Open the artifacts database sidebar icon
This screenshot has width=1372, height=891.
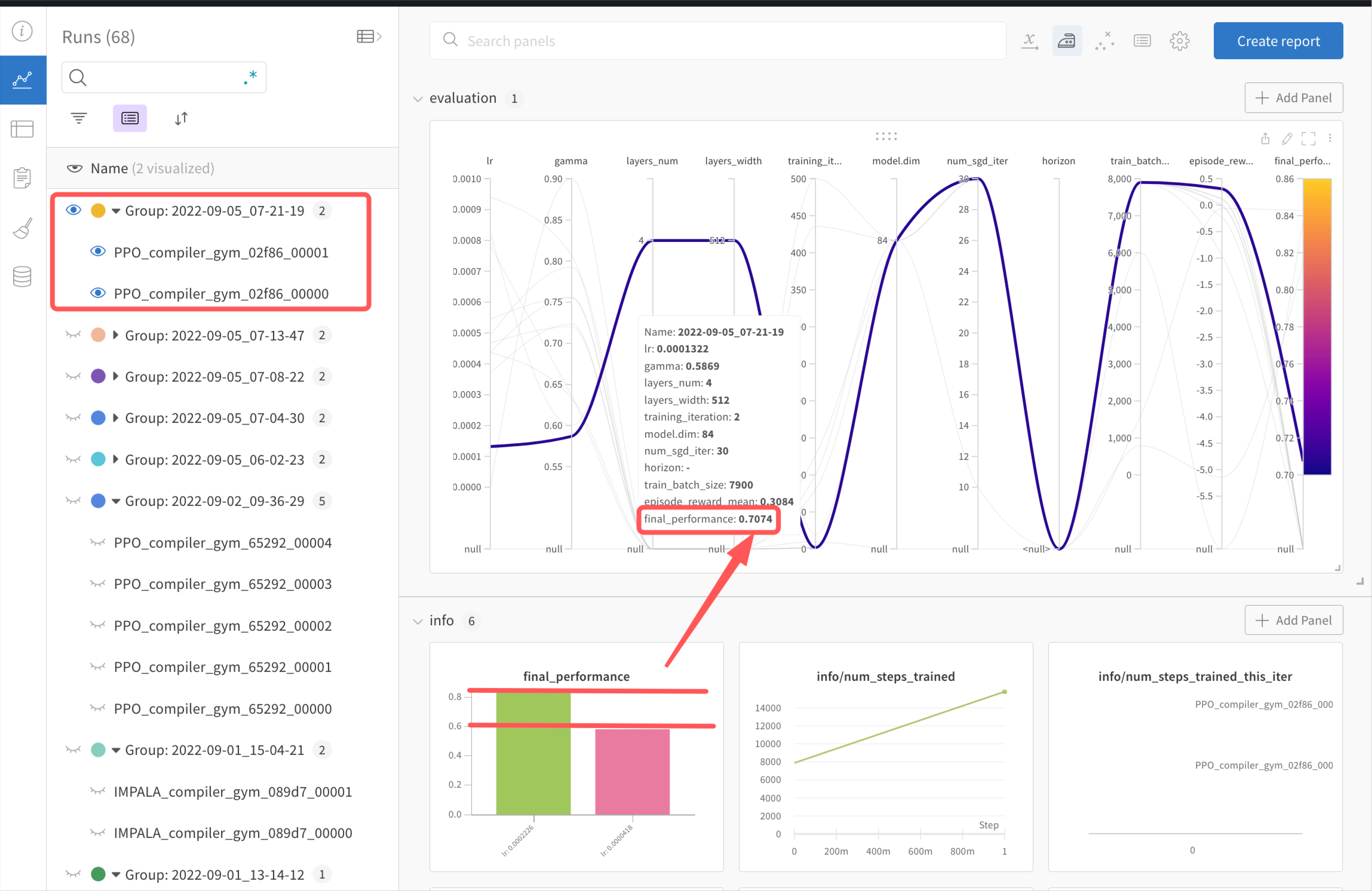[x=22, y=276]
